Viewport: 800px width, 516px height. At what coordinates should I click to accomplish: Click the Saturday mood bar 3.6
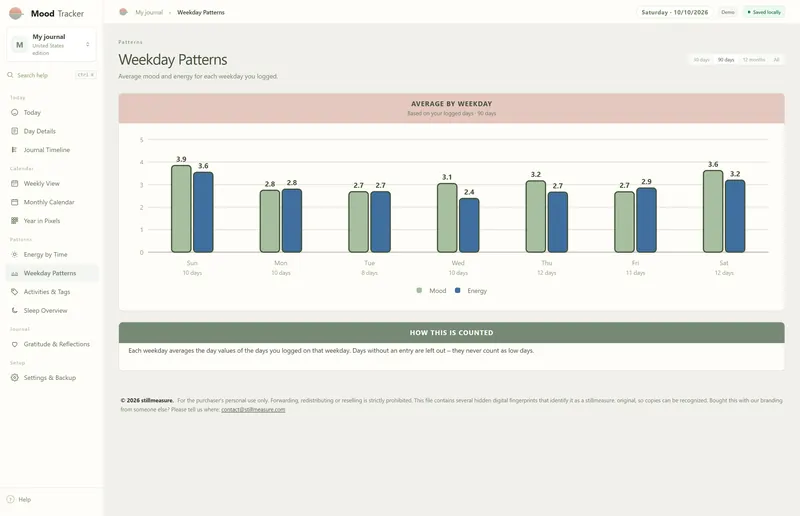[x=713, y=211]
